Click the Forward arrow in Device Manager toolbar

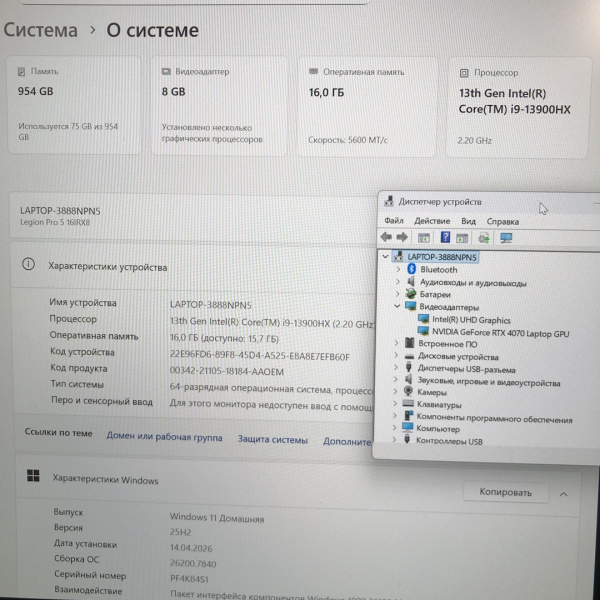coord(402,238)
